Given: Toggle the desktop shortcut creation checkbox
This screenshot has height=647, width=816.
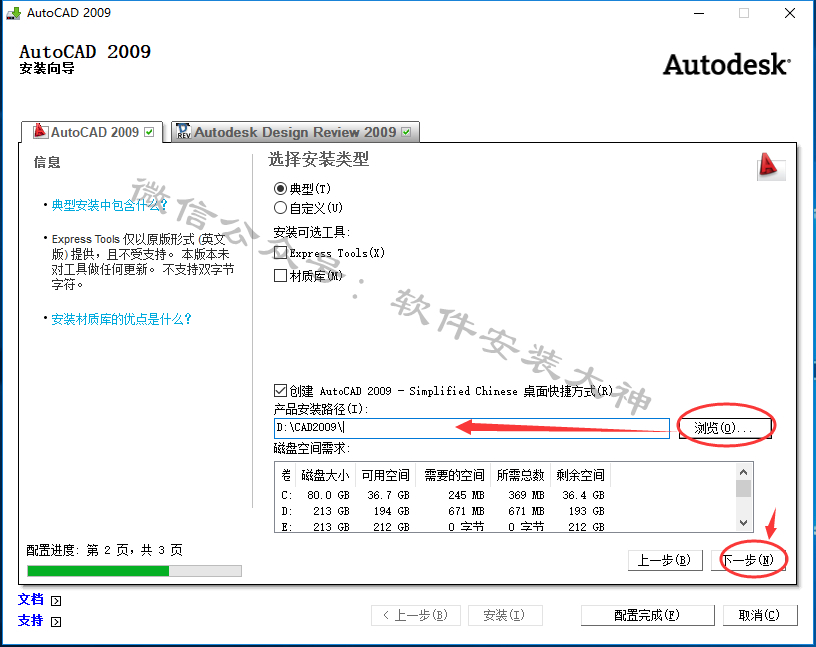Looking at the screenshot, I should pyautogui.click(x=280, y=390).
